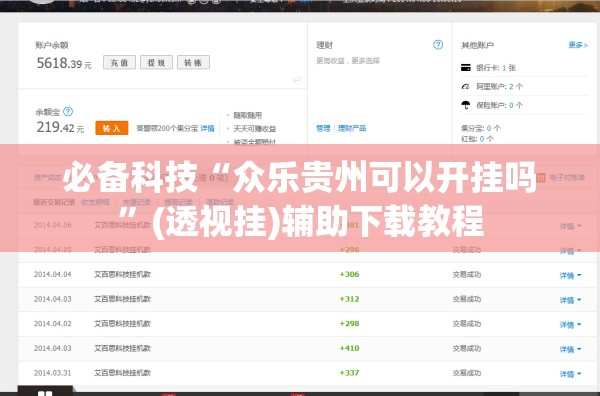
Task: Click the amount +410
Action: pyautogui.click(x=349, y=348)
